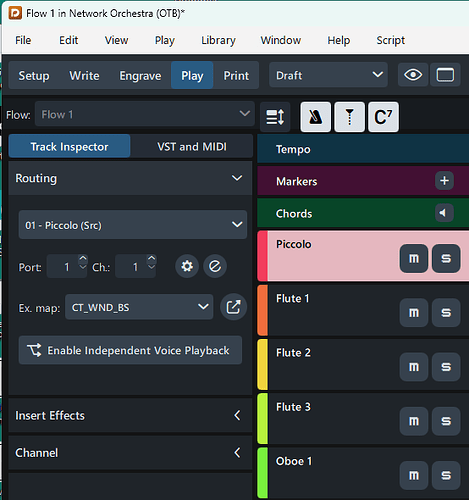Viewport: 469px width, 500px height.
Task: Add a marker with plus button
Action: [444, 181]
